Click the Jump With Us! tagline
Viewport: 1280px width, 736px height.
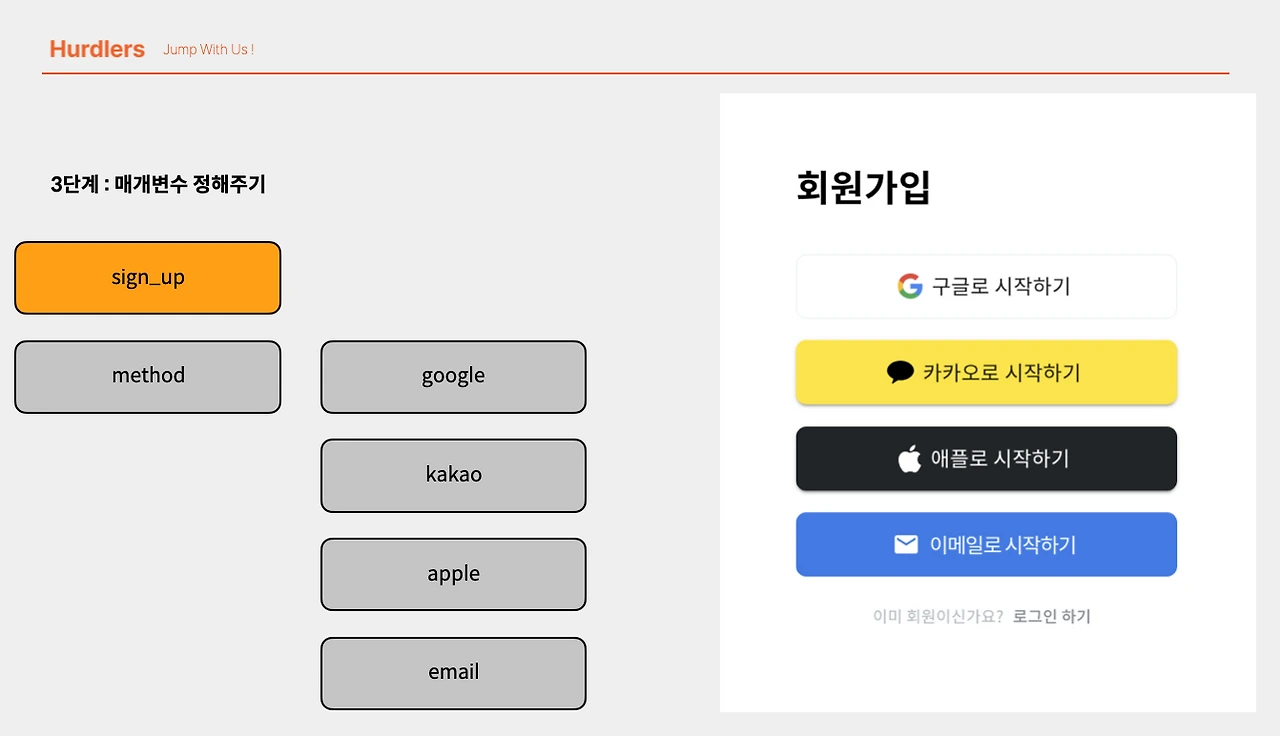pos(208,49)
